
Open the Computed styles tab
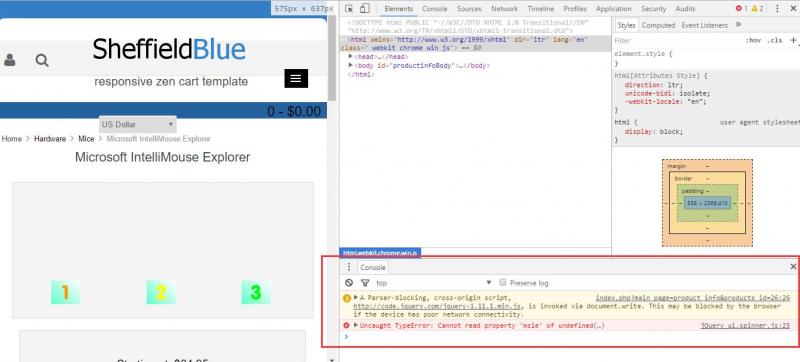pyautogui.click(x=658, y=25)
